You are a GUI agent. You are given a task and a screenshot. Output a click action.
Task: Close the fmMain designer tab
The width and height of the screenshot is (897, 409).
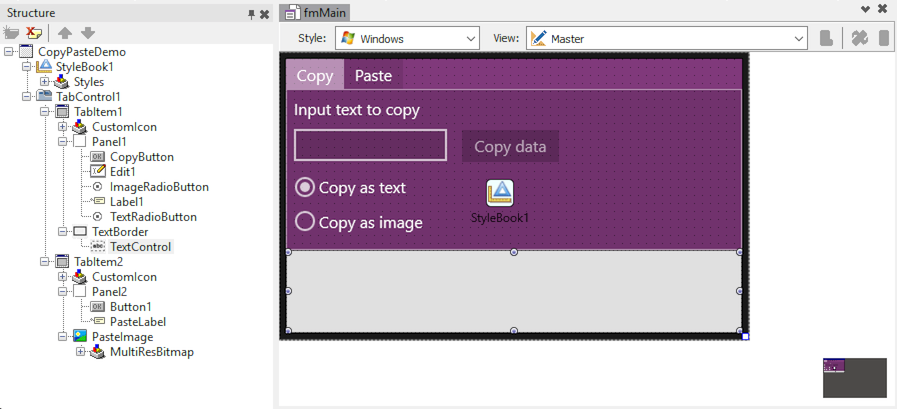[882, 9]
